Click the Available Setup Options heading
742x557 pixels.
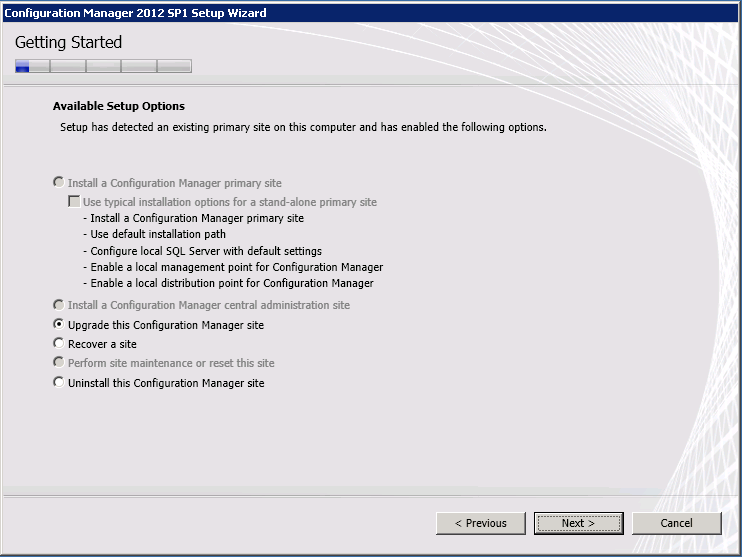pos(118,106)
